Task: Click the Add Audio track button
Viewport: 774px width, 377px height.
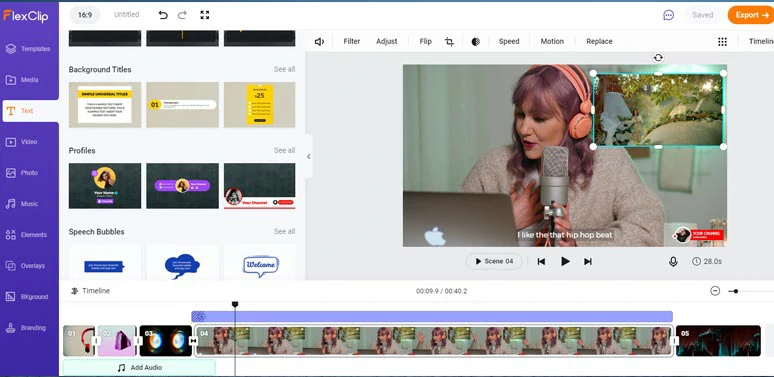Action: point(140,368)
